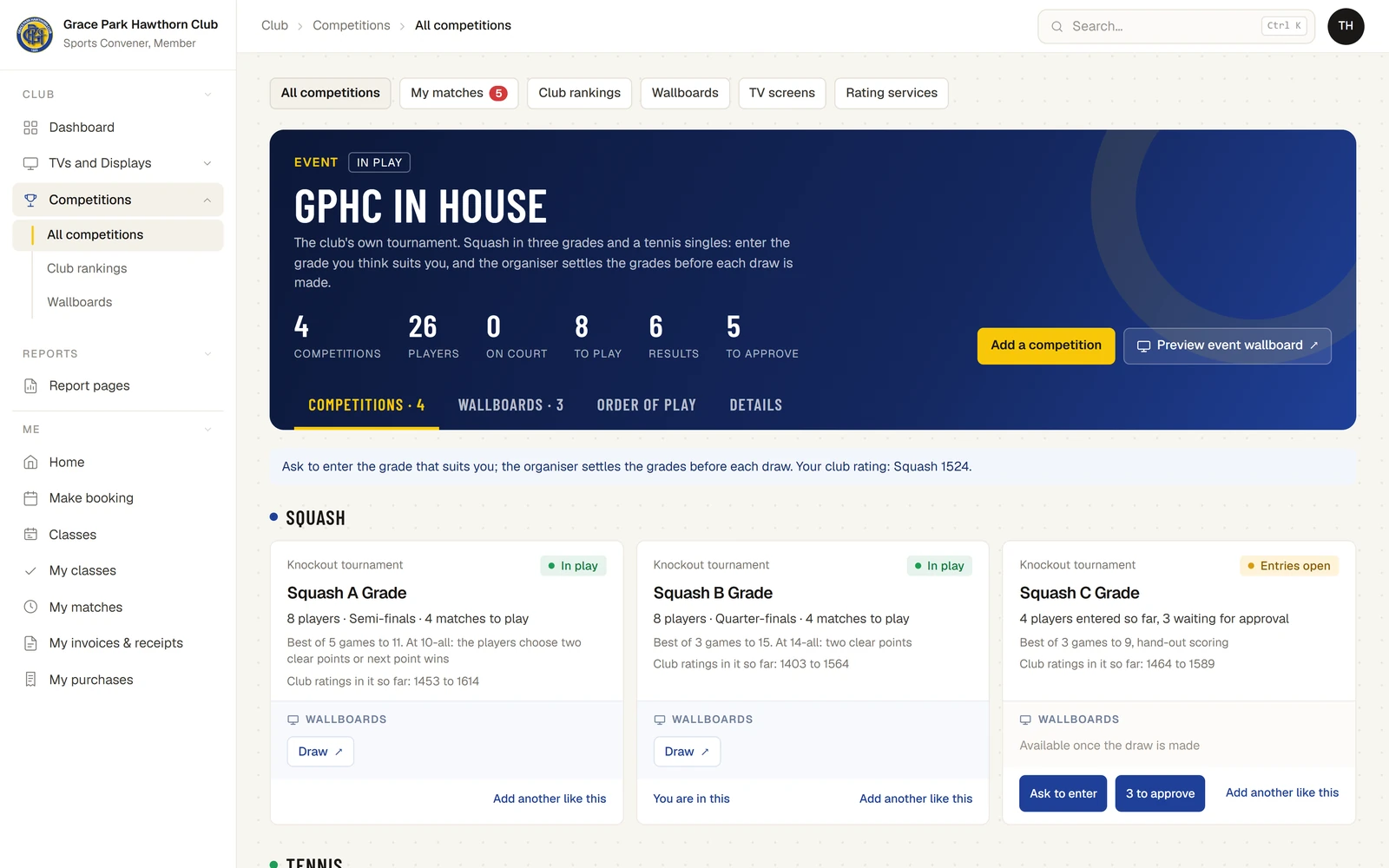
Task: Switch to WALLBOARDS · 3 event tab
Action: pos(510,405)
